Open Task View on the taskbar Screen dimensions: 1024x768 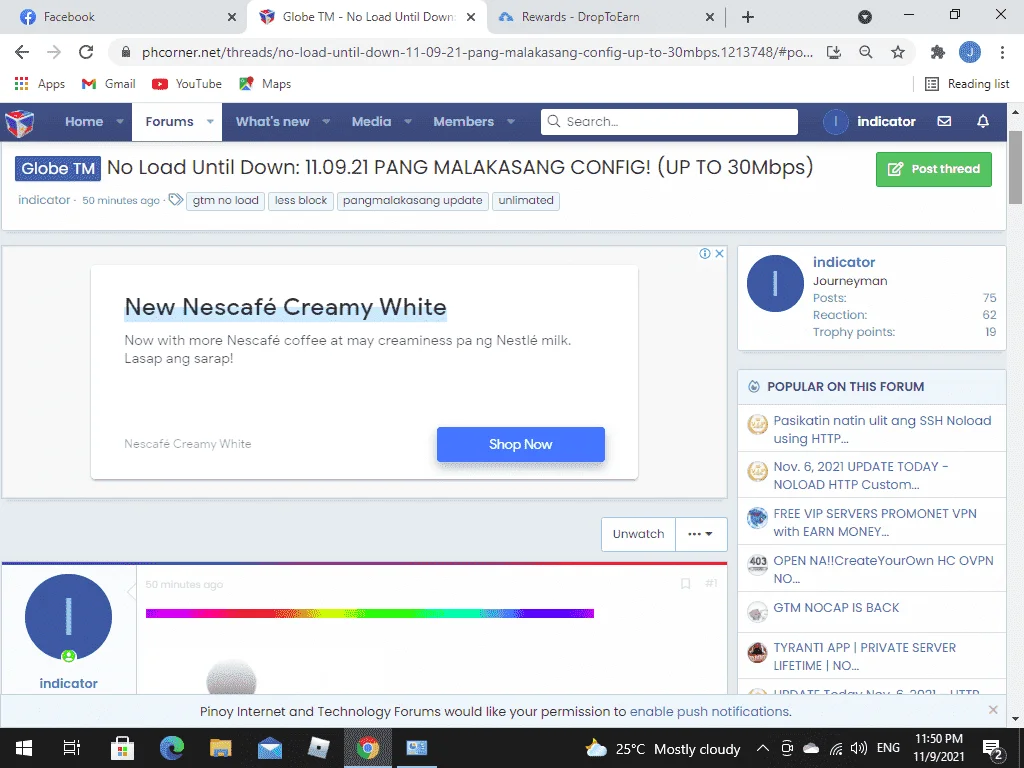click(x=71, y=748)
